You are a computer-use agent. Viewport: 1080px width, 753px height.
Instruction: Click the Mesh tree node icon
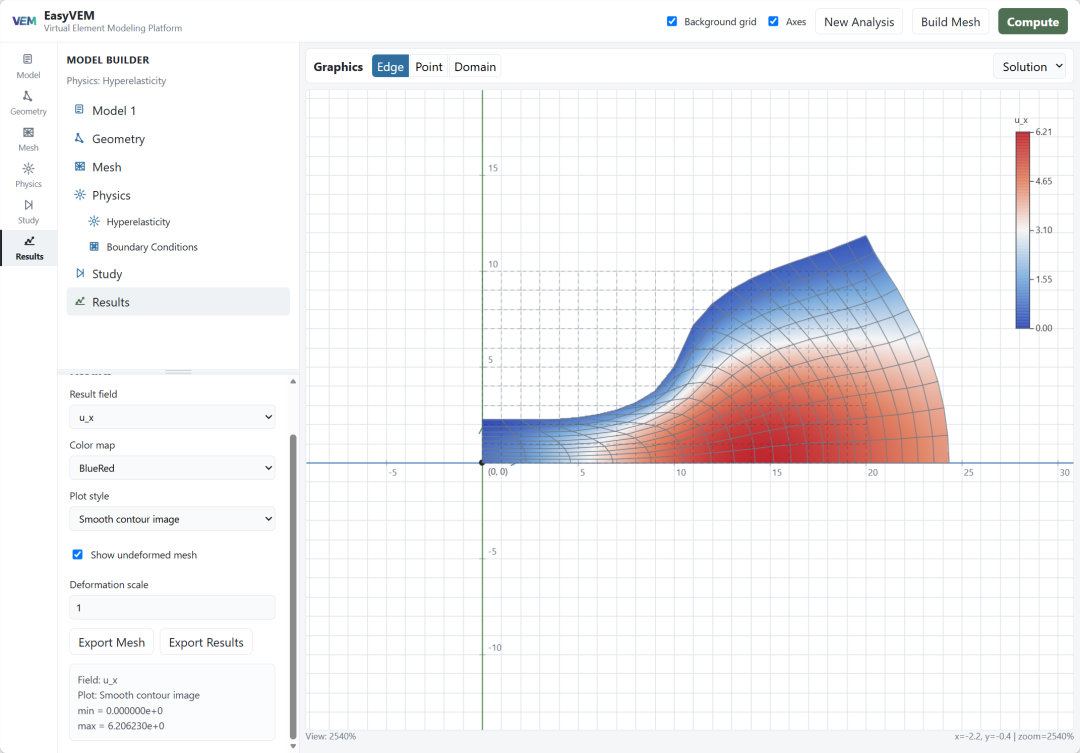(x=80, y=167)
